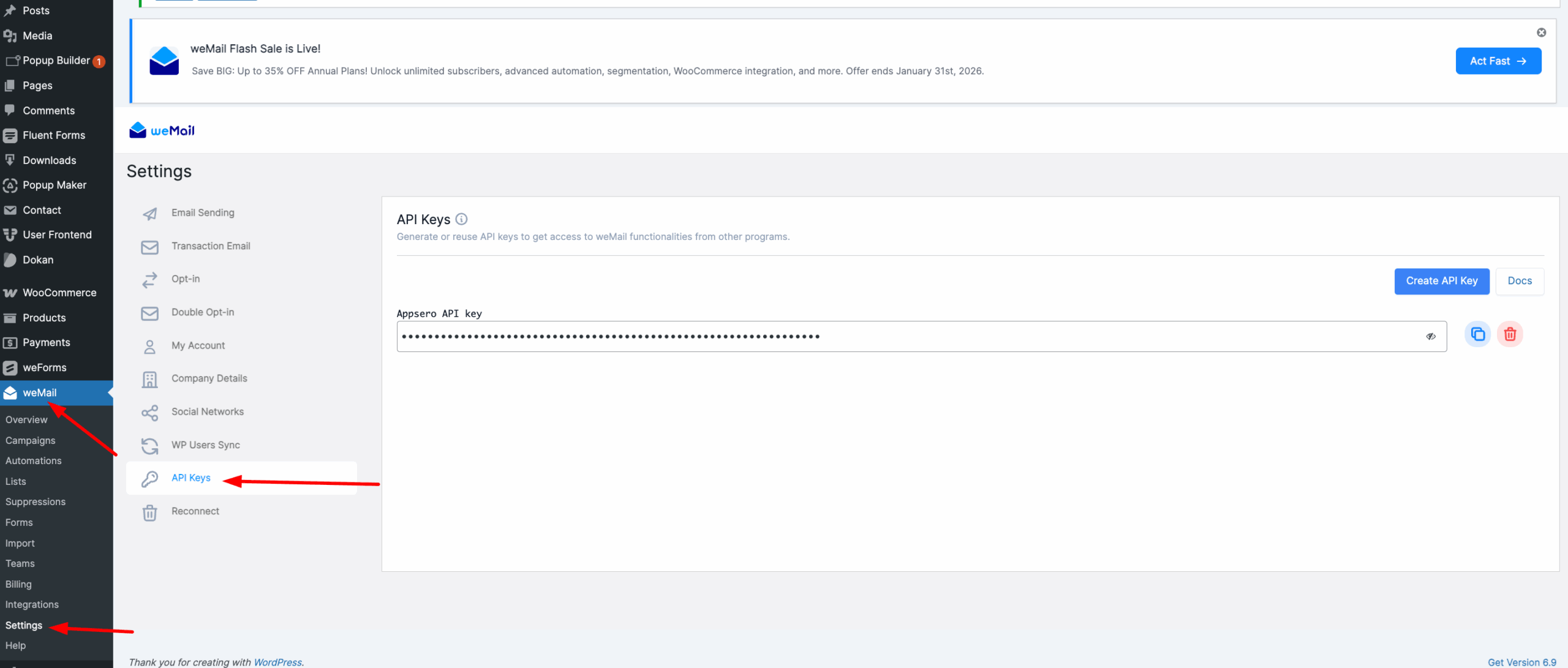Open My Account settings
The image size is (1568, 668).
[x=198, y=345]
